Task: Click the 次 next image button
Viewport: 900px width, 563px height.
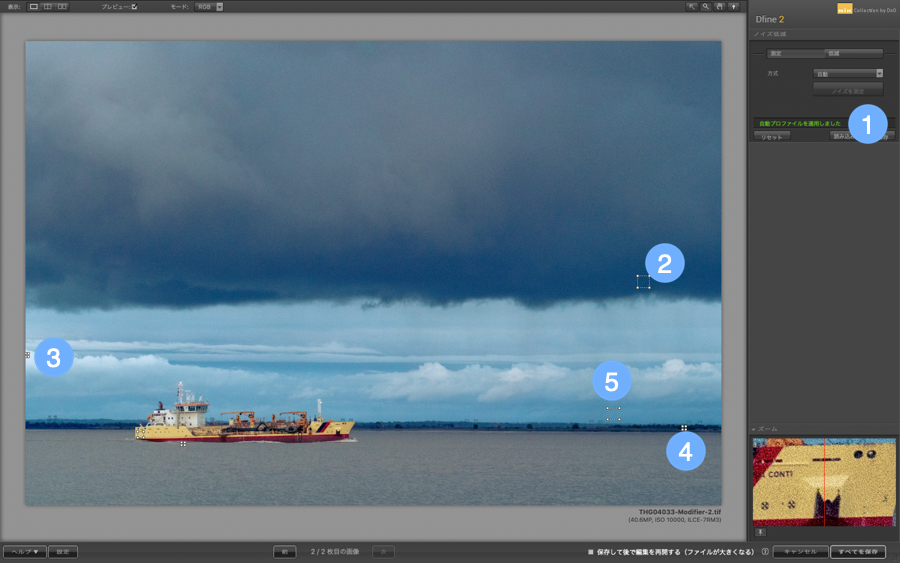Action: [383, 552]
